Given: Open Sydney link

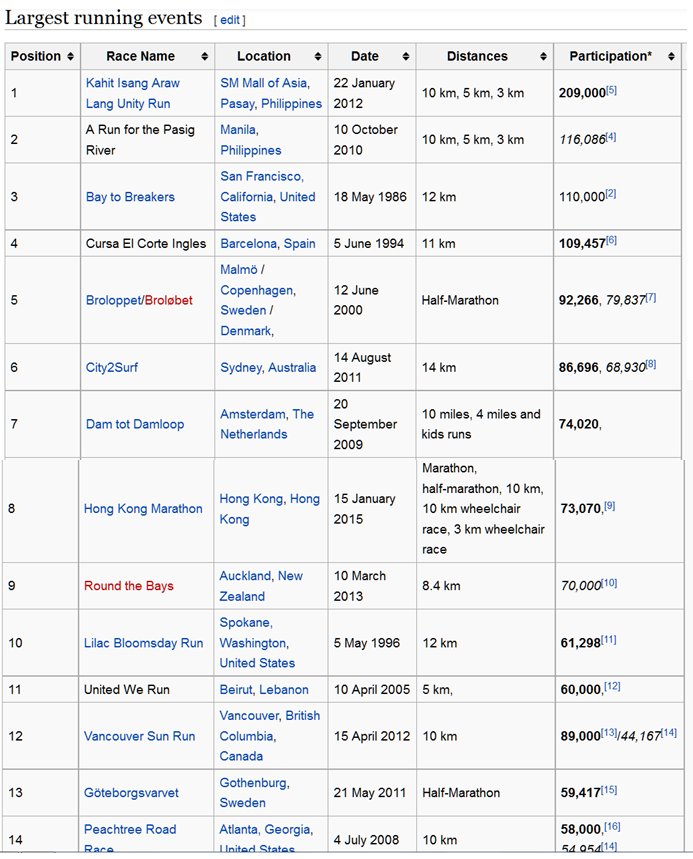Looking at the screenshot, I should [241, 368].
